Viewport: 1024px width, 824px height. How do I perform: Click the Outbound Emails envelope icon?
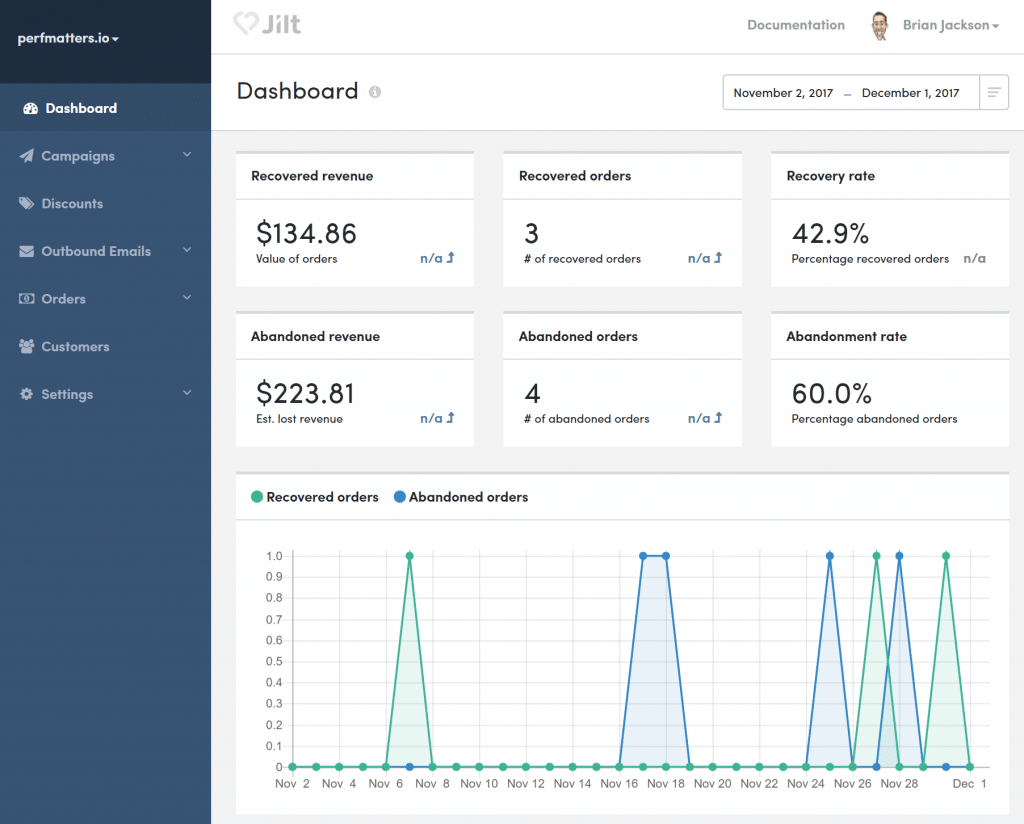click(x=26, y=252)
